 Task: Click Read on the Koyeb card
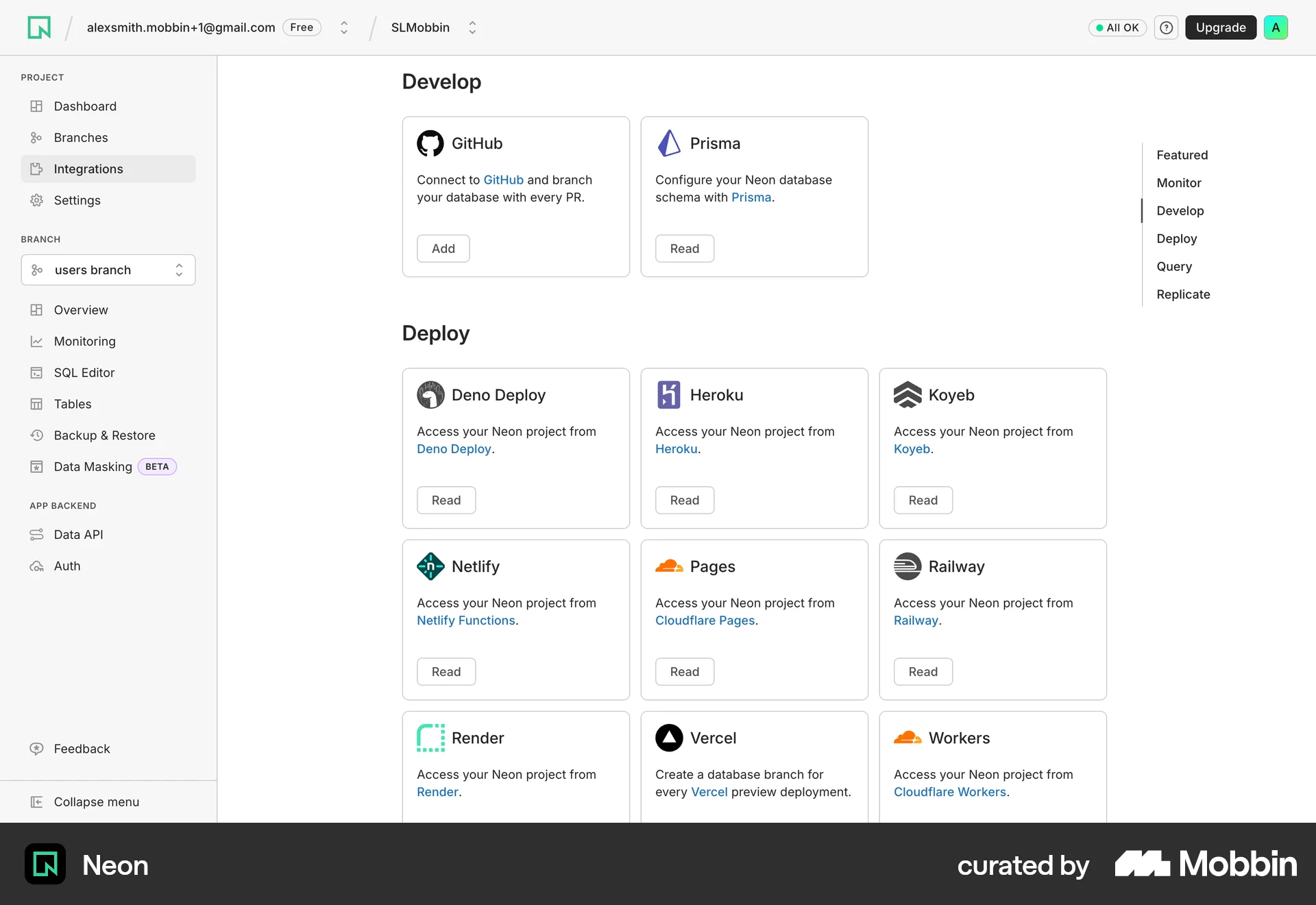[923, 500]
